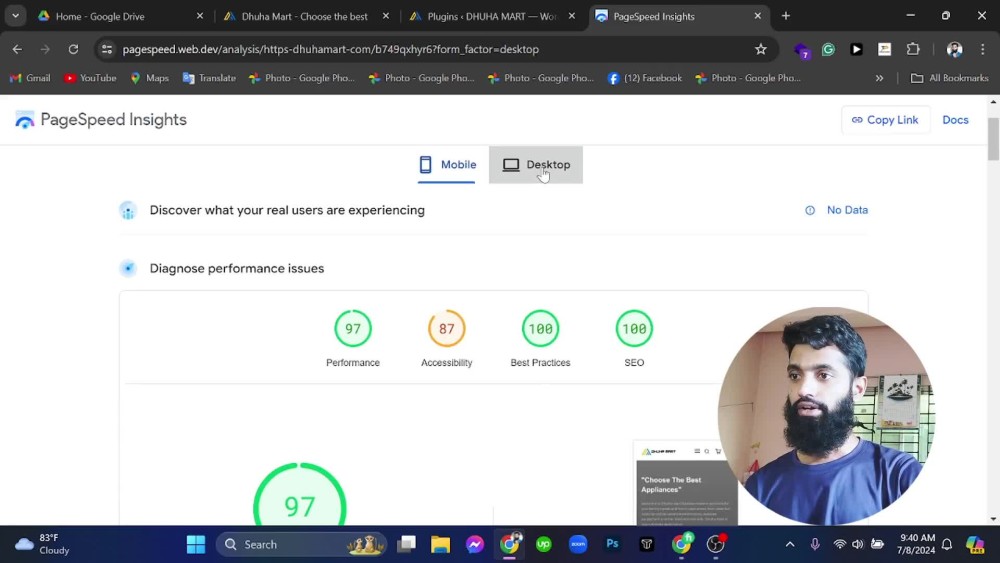Screen dimensions: 1000x563
Task: Open the Grammarly extension icon
Action: 828,49
